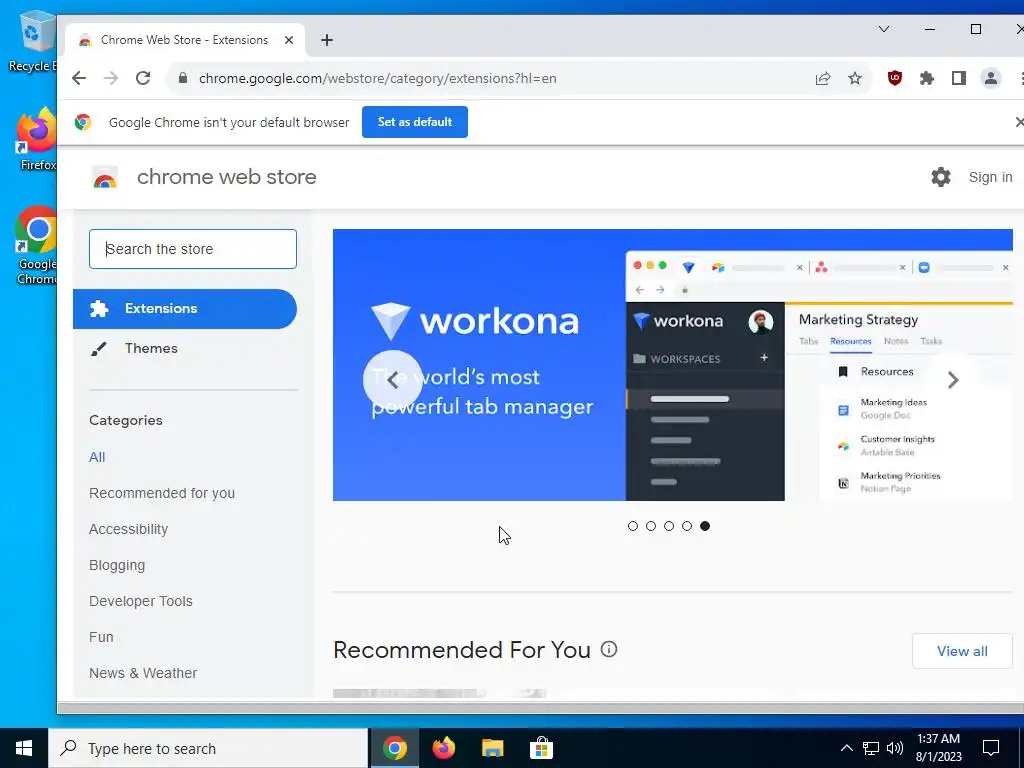Select the third carousel dot
The height and width of the screenshot is (768, 1024).
click(669, 526)
